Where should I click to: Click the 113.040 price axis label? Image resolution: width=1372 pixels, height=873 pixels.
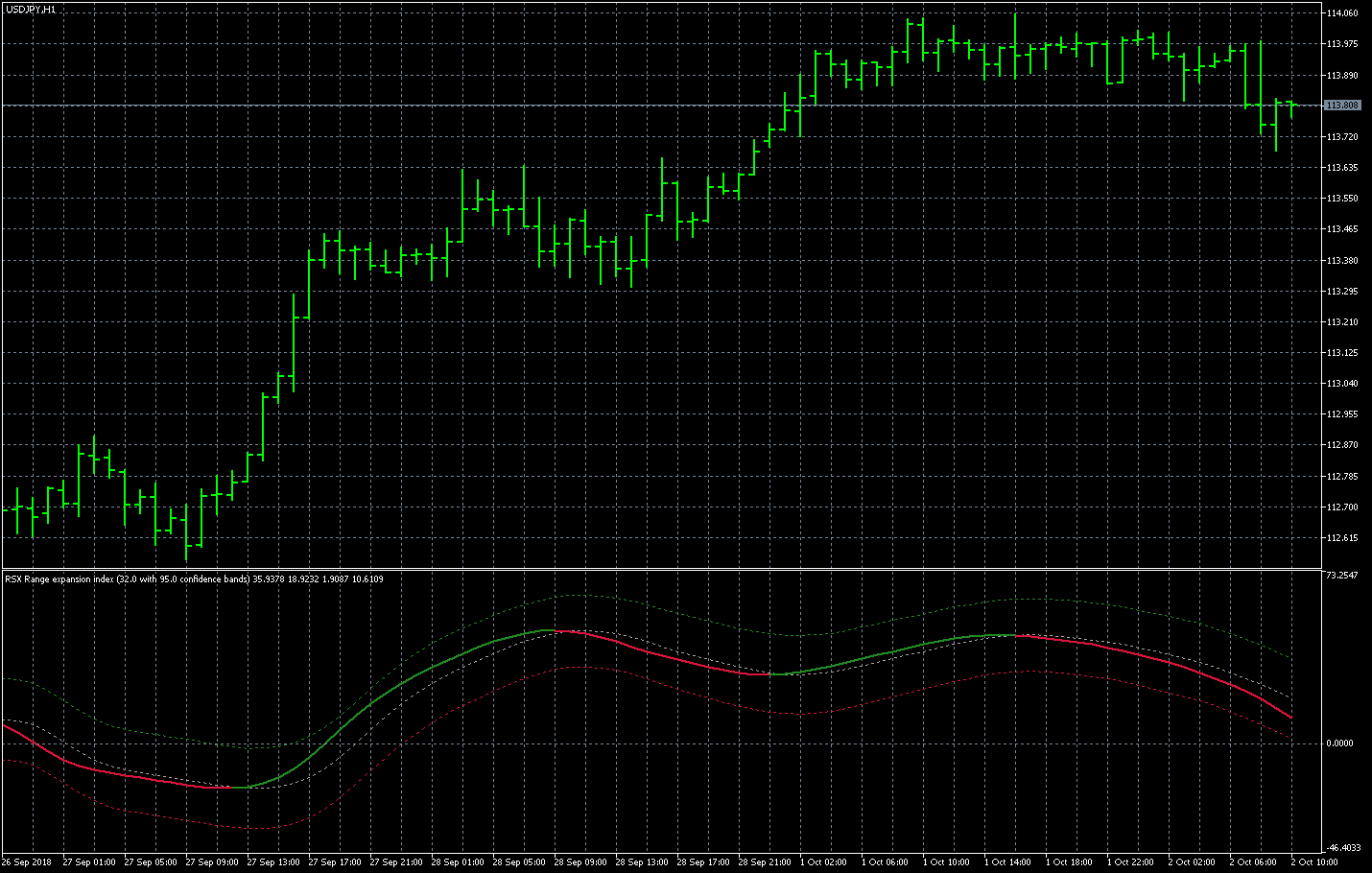(x=1341, y=384)
